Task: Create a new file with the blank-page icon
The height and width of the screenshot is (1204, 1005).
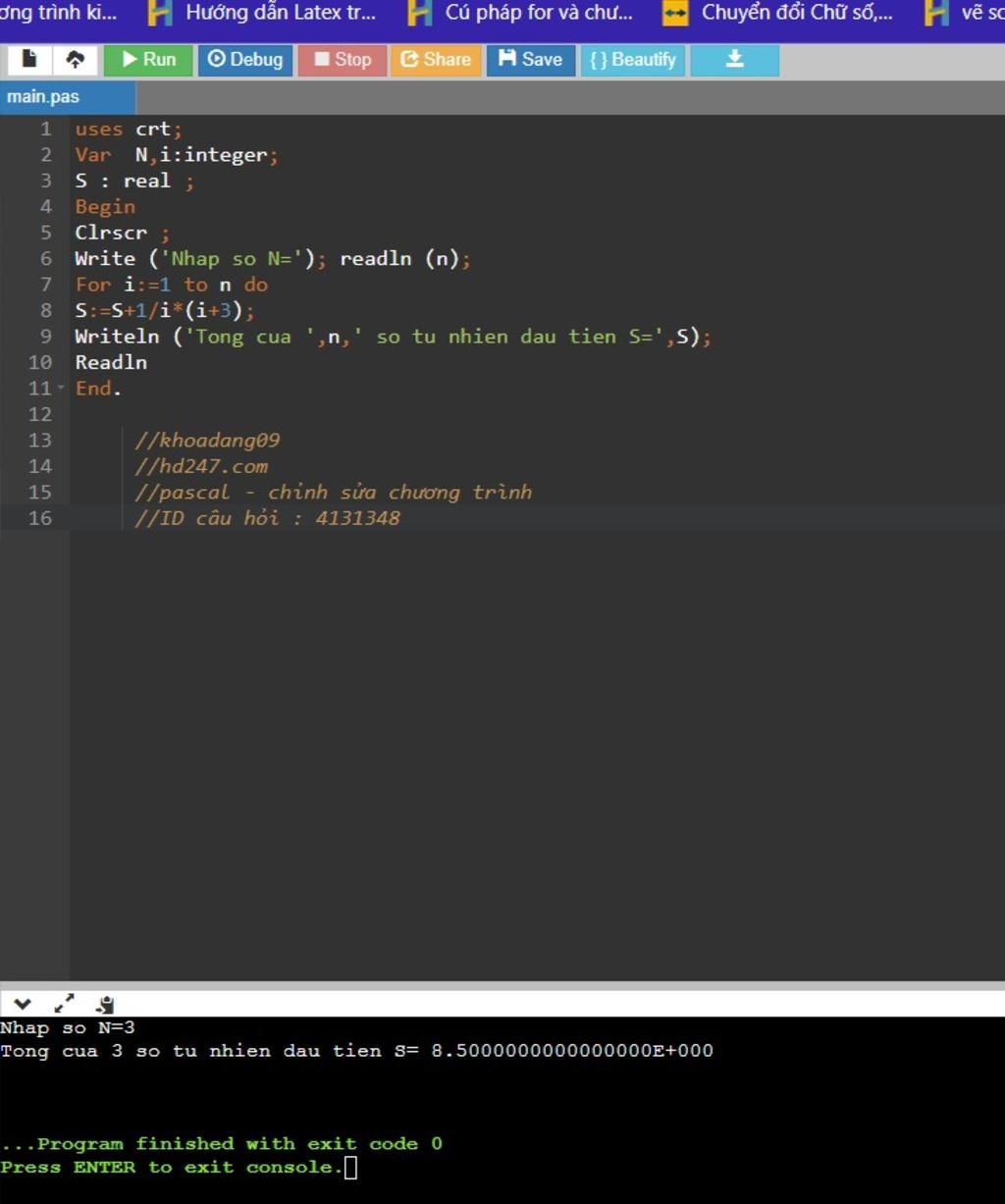Action: click(29, 60)
